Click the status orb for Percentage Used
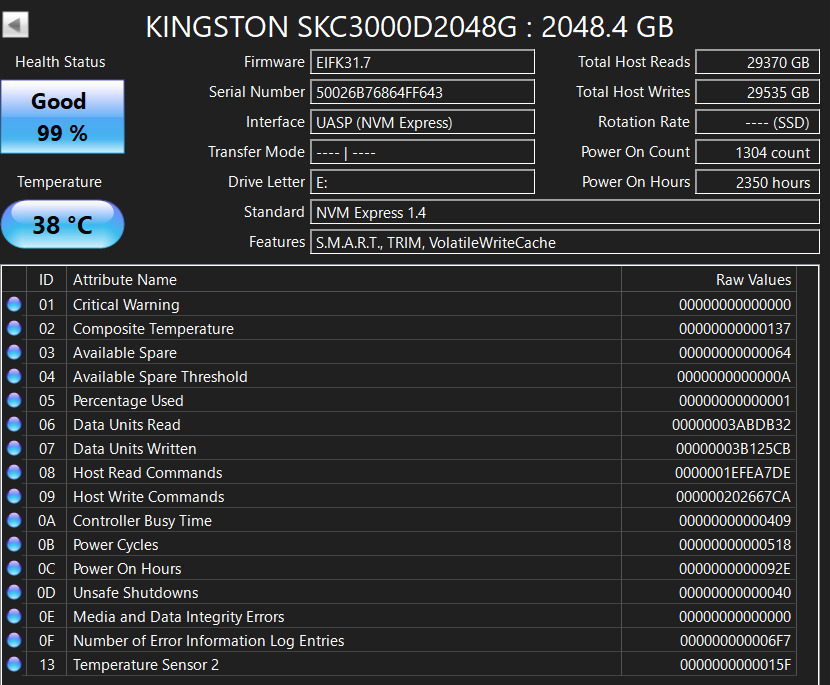The height and width of the screenshot is (685, 830). coord(14,400)
